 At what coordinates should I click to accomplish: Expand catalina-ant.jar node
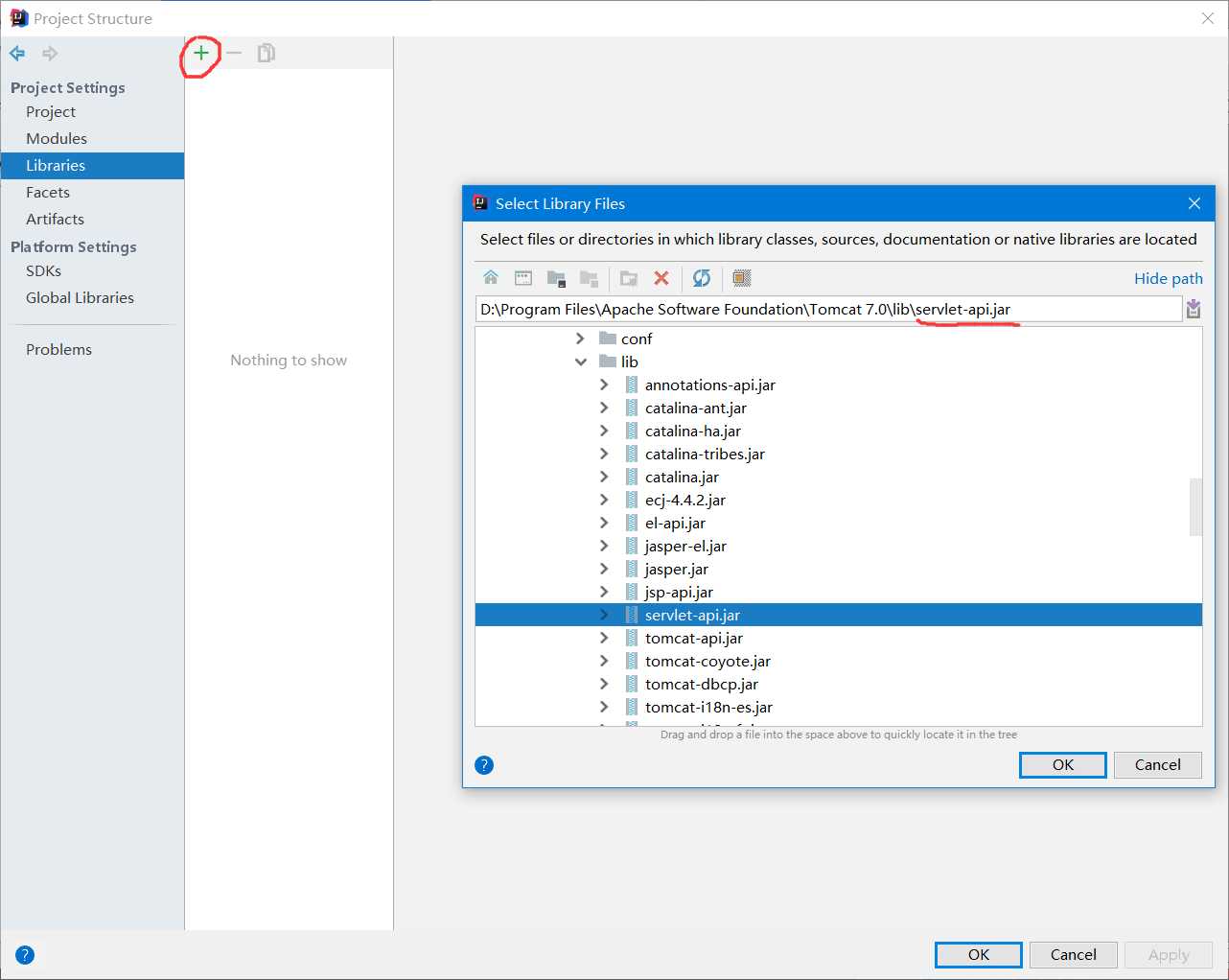604,408
